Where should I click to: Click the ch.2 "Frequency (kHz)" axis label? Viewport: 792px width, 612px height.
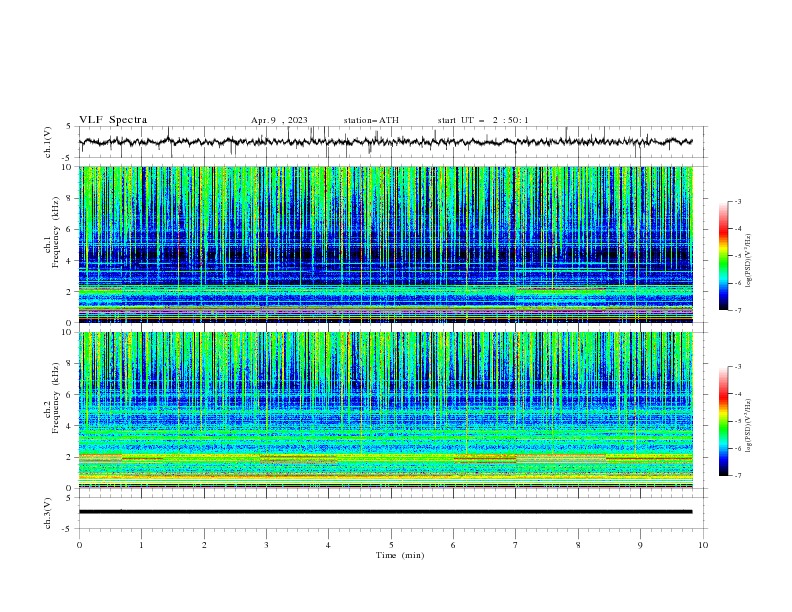point(55,398)
